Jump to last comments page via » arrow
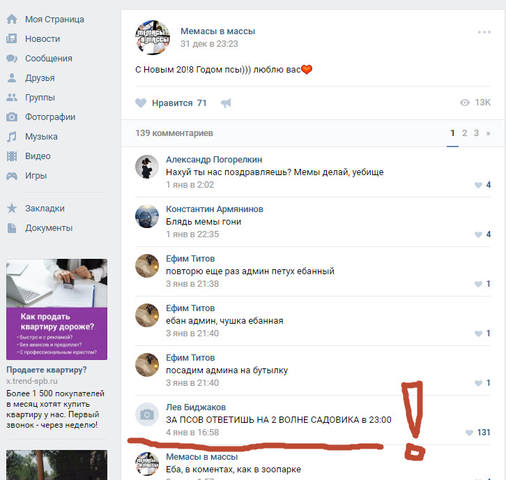The image size is (506, 480). [488, 133]
